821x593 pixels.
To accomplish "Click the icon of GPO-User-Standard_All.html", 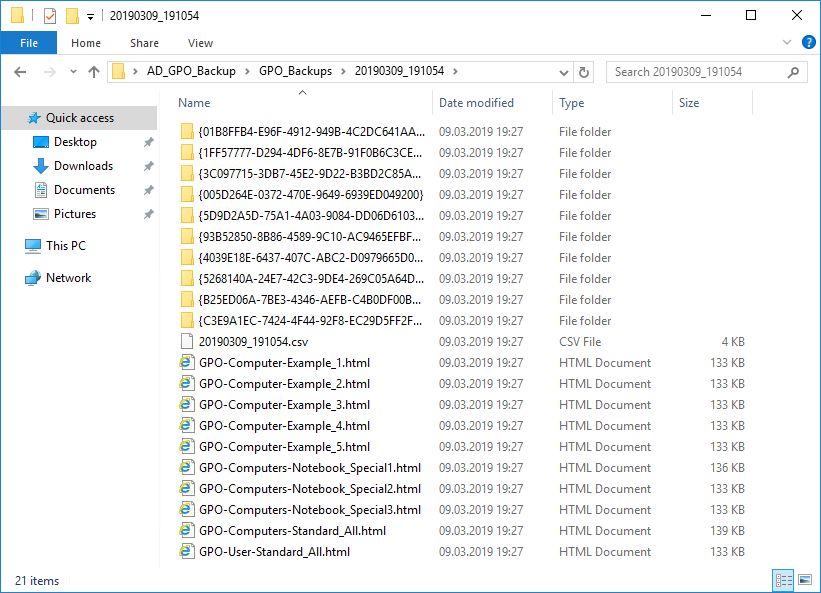I will click(186, 551).
